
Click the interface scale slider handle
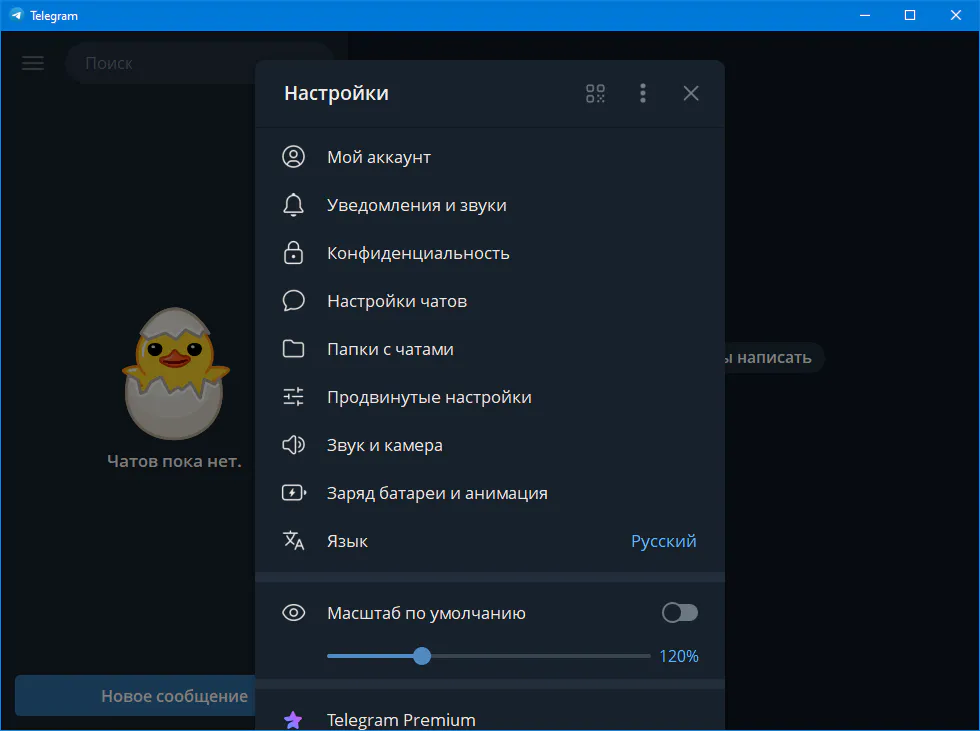[422, 656]
